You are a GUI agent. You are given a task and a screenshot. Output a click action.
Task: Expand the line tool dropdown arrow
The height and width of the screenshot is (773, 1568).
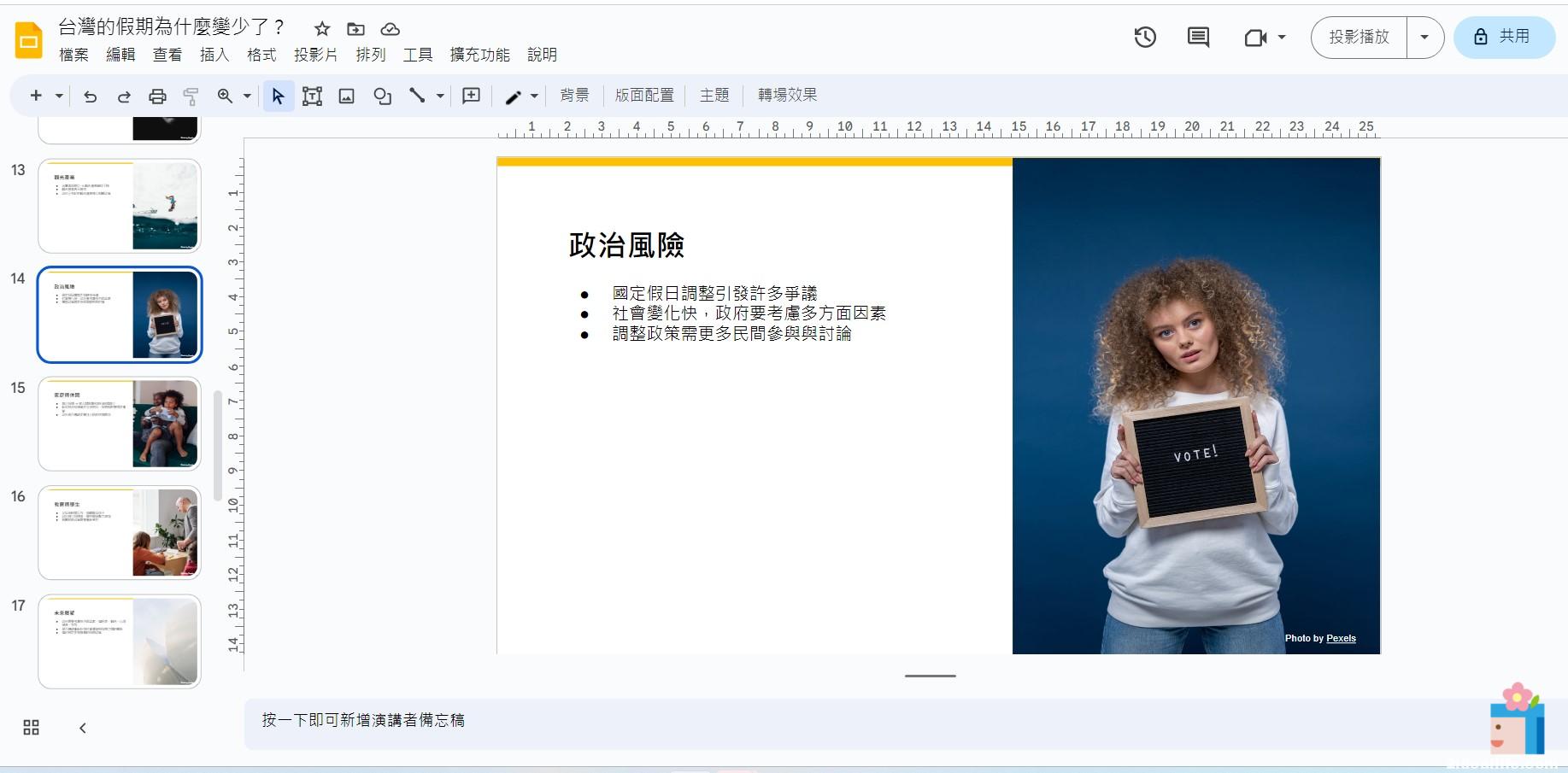[440, 97]
